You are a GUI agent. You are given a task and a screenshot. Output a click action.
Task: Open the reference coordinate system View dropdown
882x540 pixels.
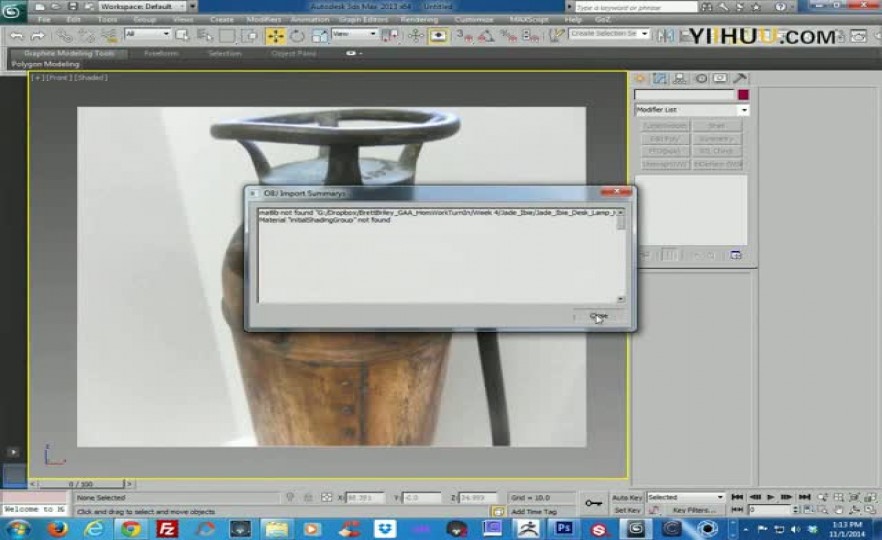coord(354,34)
